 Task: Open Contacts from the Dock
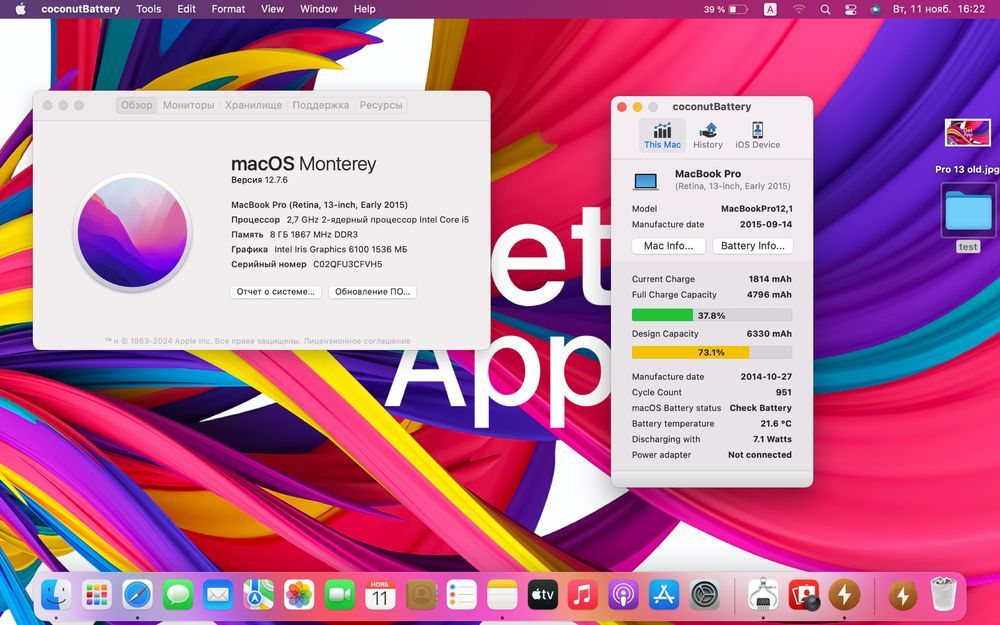coord(421,596)
